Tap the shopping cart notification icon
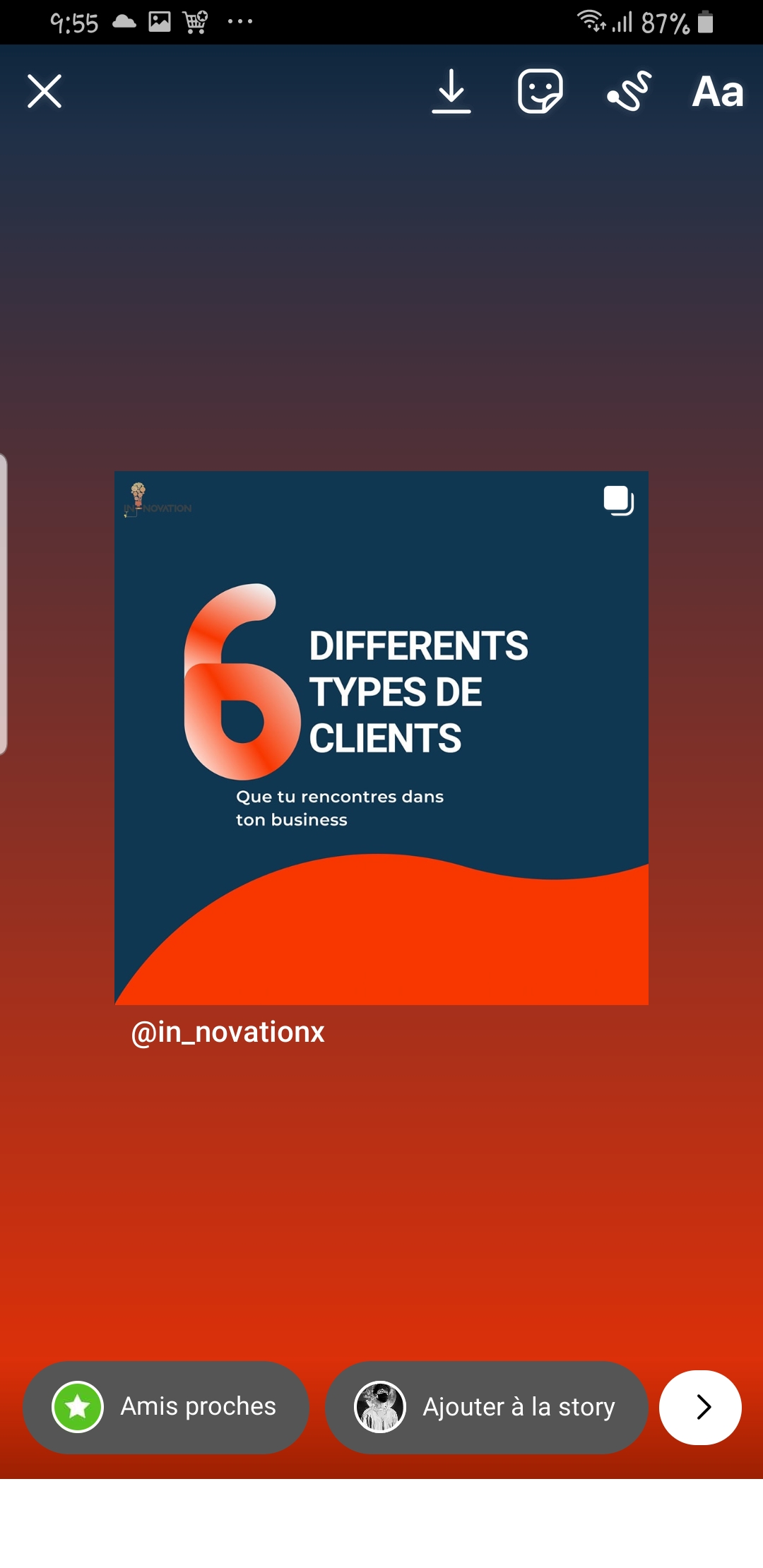The image size is (763, 1568). [196, 22]
